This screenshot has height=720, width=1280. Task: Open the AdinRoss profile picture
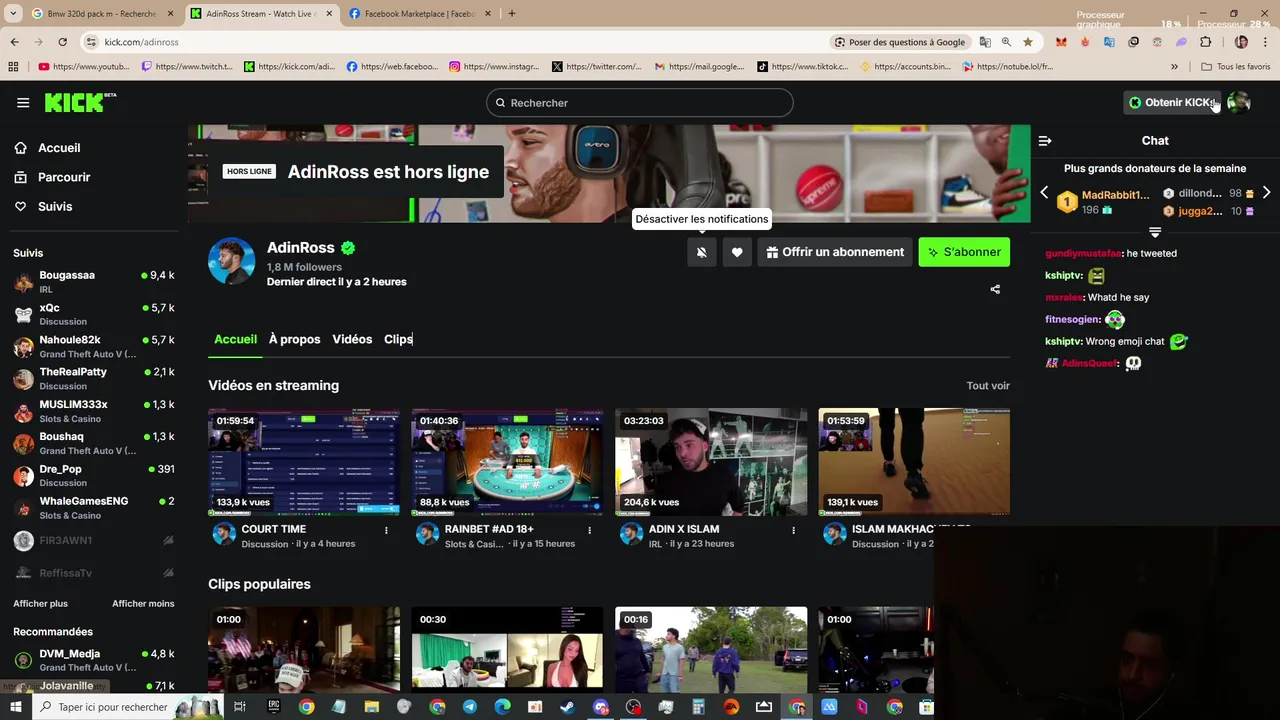tap(231, 261)
